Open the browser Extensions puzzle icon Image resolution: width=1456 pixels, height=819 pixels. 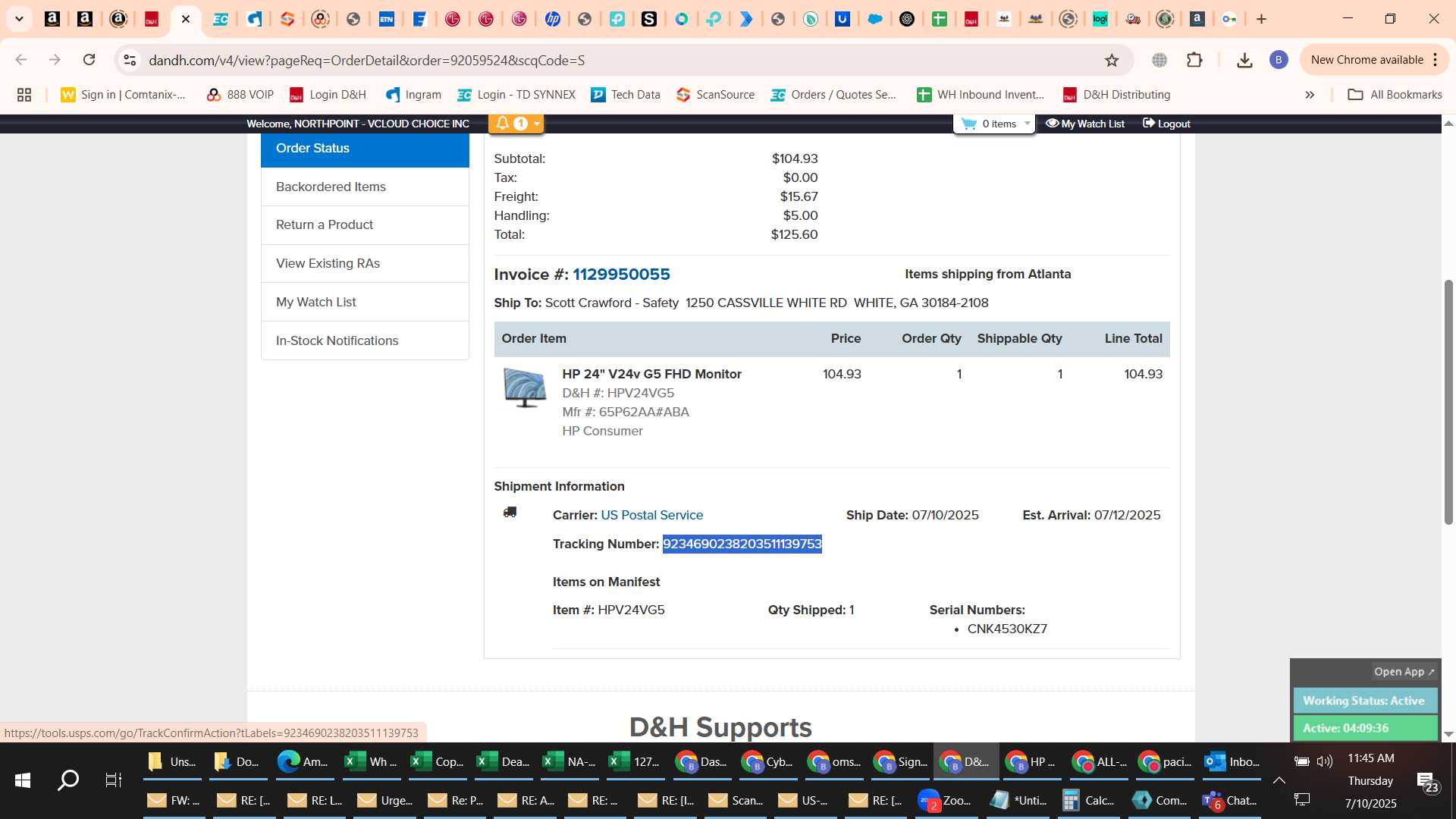tap(1194, 60)
